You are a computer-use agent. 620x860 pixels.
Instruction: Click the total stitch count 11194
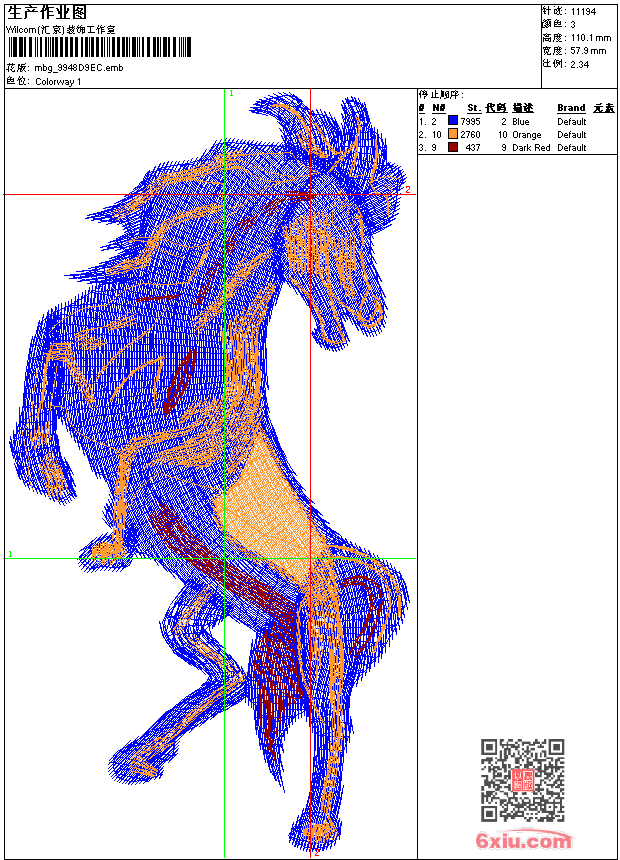point(583,11)
